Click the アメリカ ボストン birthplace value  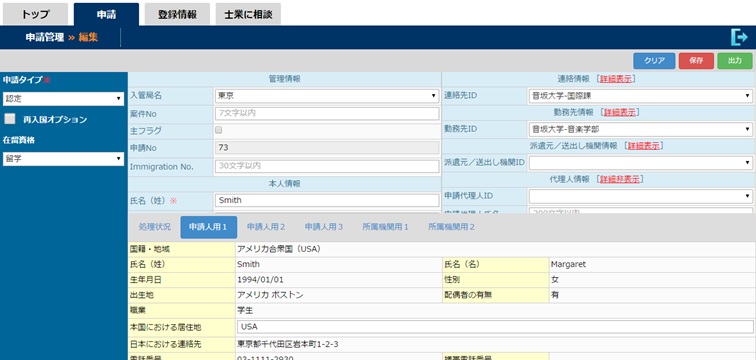[270, 295]
